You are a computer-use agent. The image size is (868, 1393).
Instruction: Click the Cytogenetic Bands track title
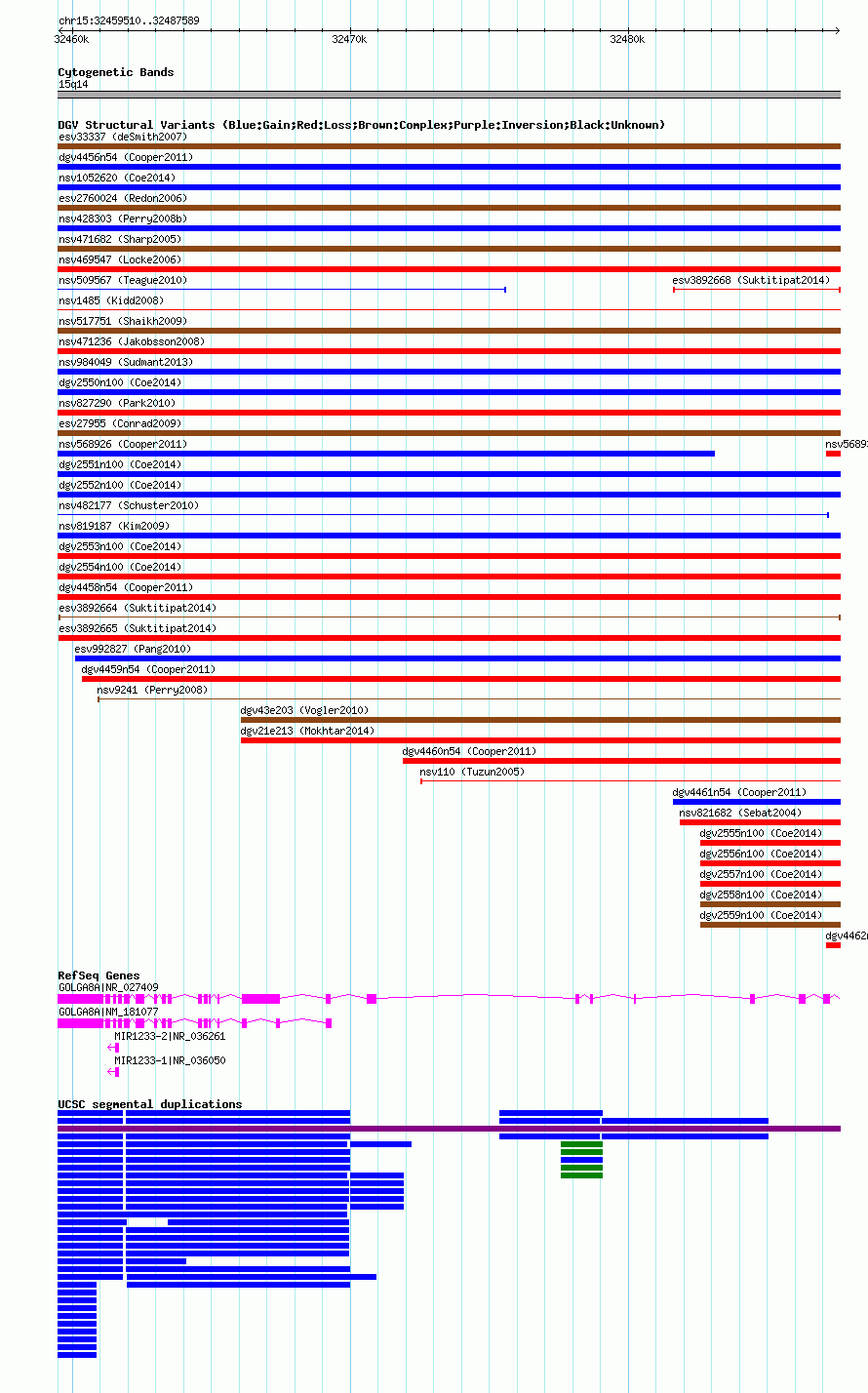(x=116, y=72)
